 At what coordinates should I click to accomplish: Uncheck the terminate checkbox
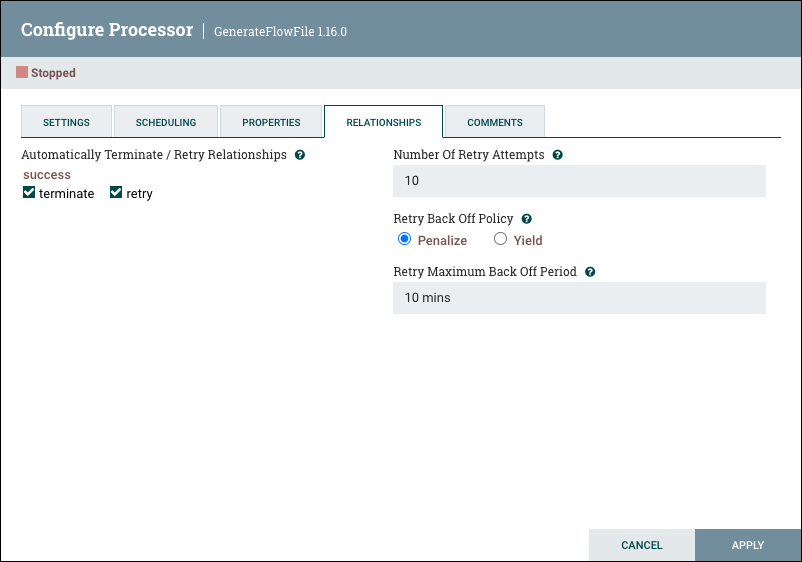tap(29, 193)
